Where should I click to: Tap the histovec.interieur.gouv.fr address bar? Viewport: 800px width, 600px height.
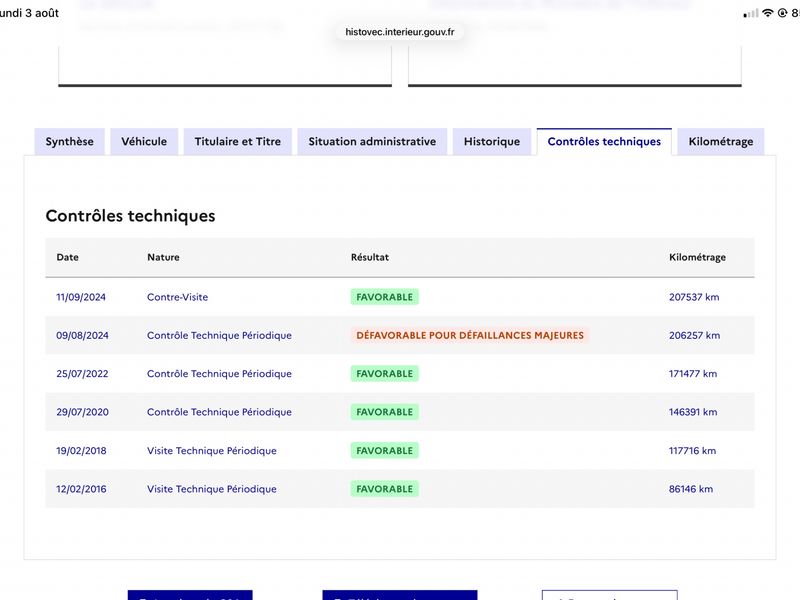[x=399, y=32]
